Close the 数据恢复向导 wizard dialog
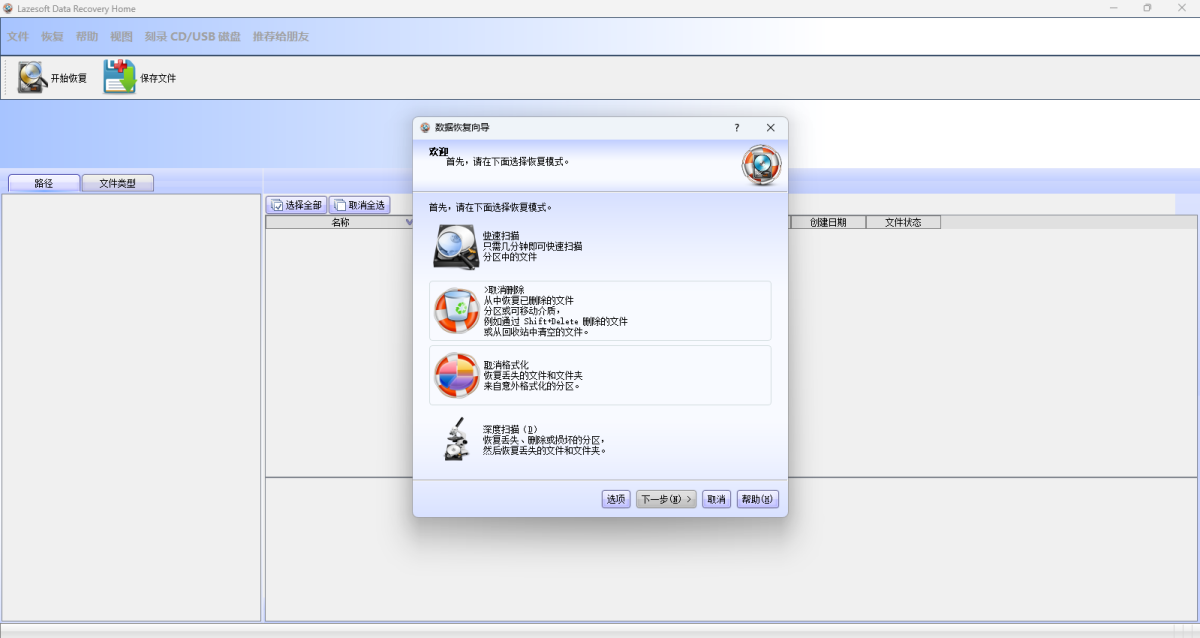 click(770, 128)
